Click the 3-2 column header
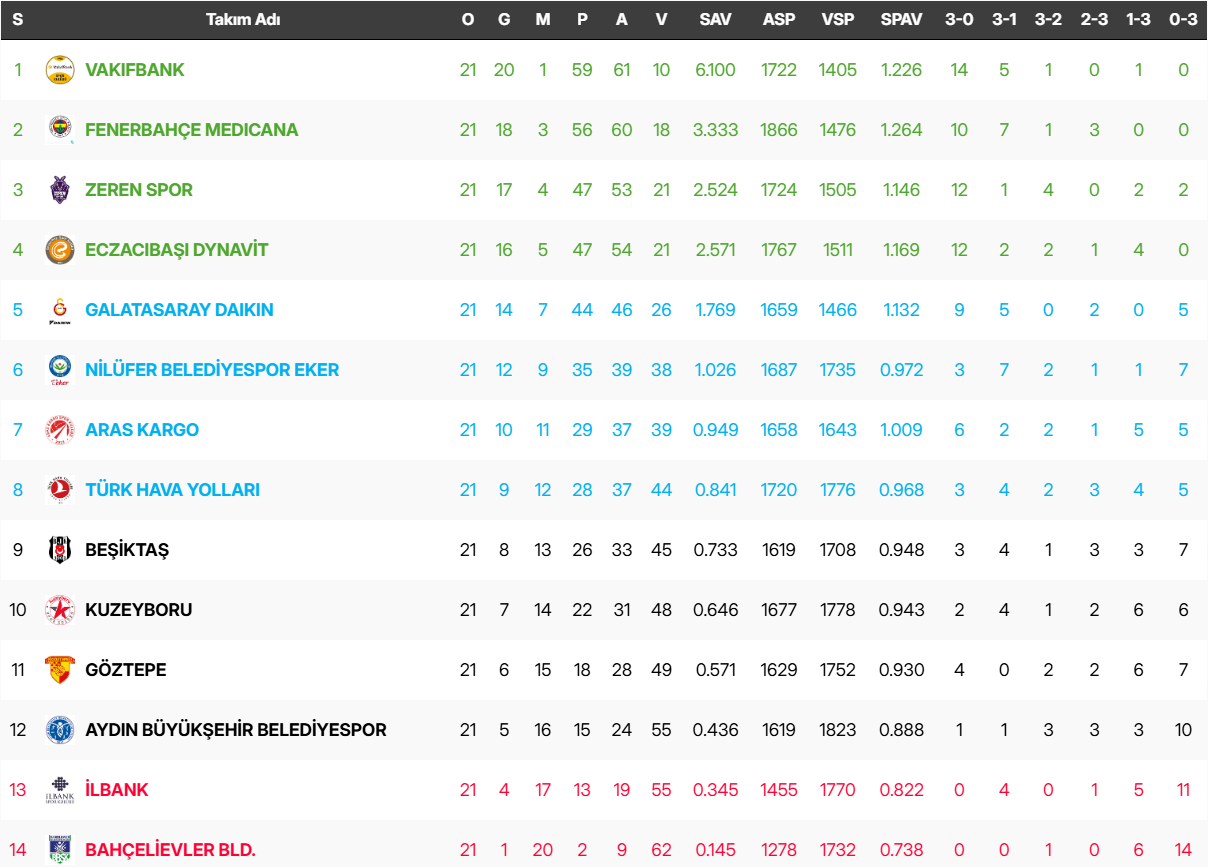 coord(1048,20)
